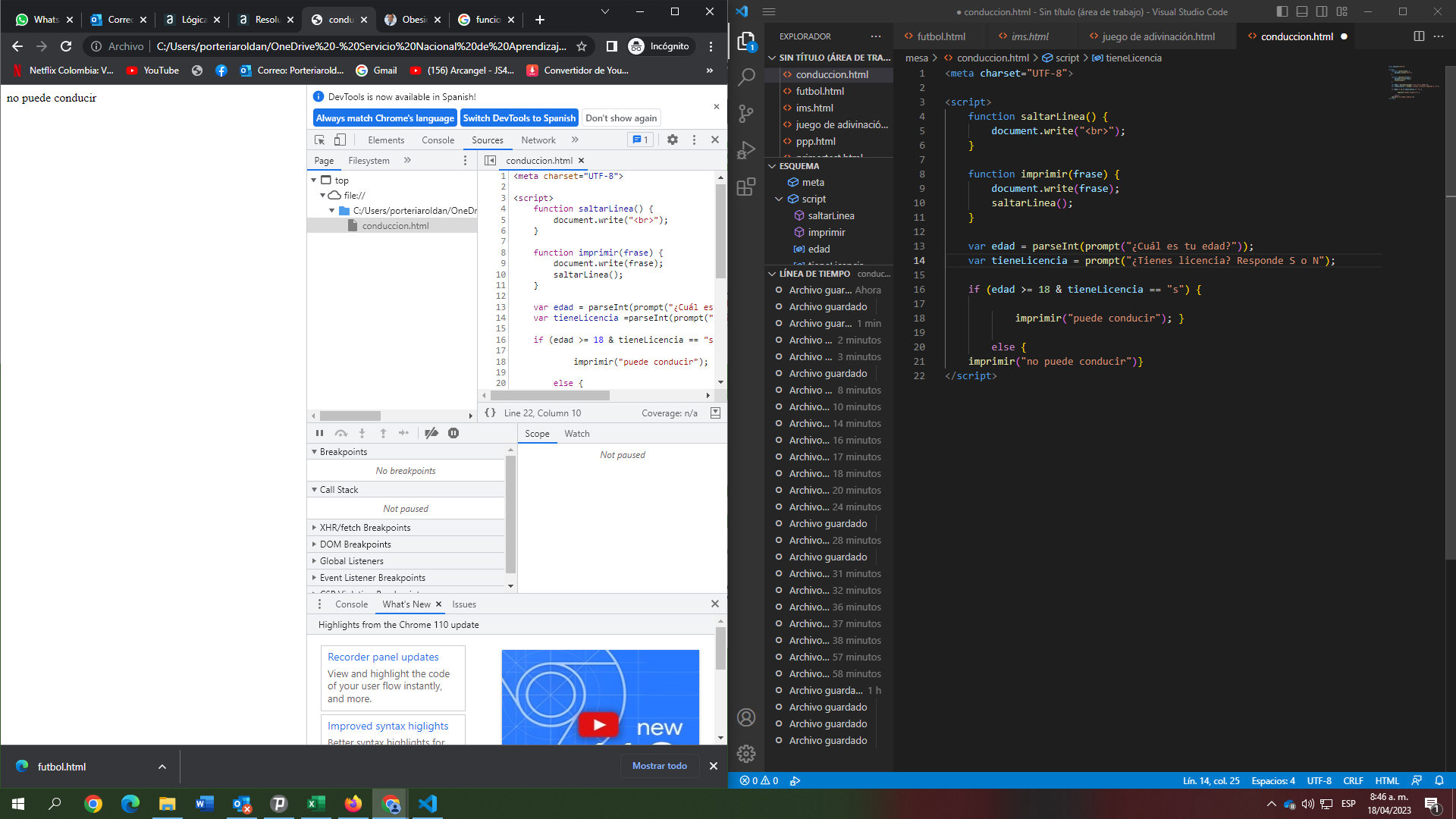Click the Always match Chrome's language button
The image size is (1456, 819).
384,118
